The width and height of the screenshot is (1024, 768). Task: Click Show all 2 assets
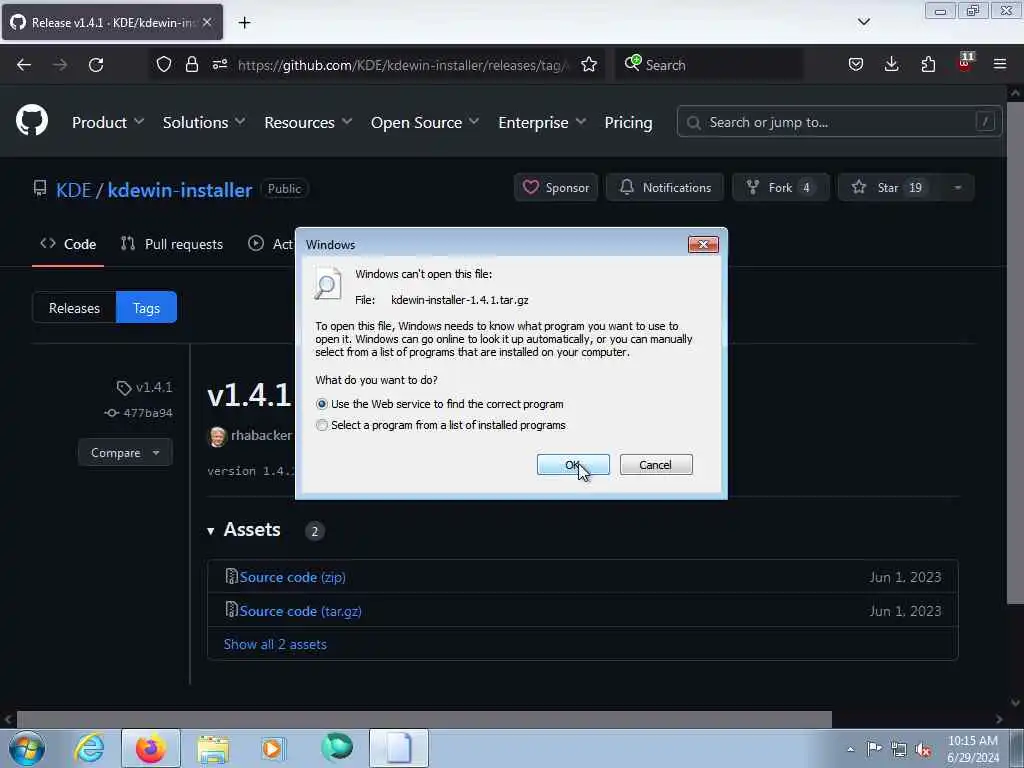(275, 644)
